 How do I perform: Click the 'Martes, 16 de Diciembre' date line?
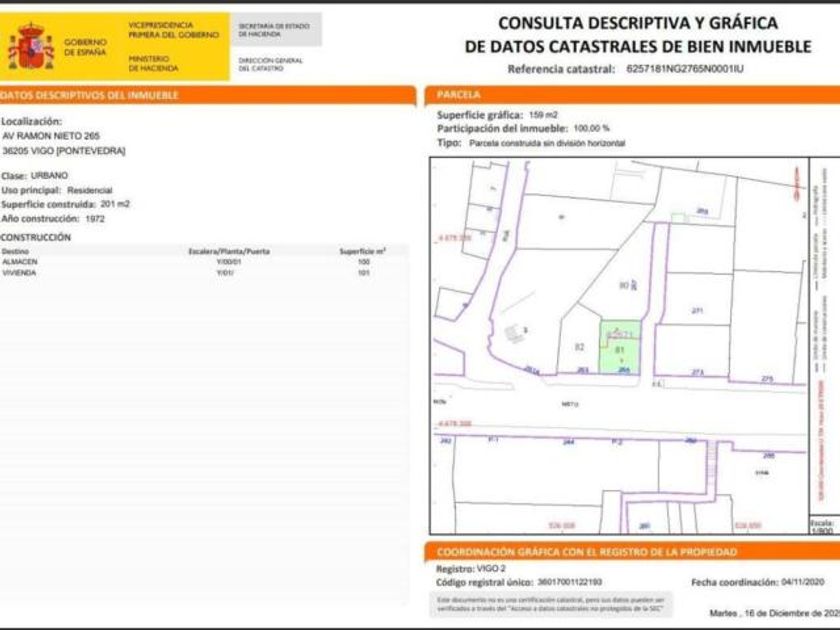click(x=775, y=613)
